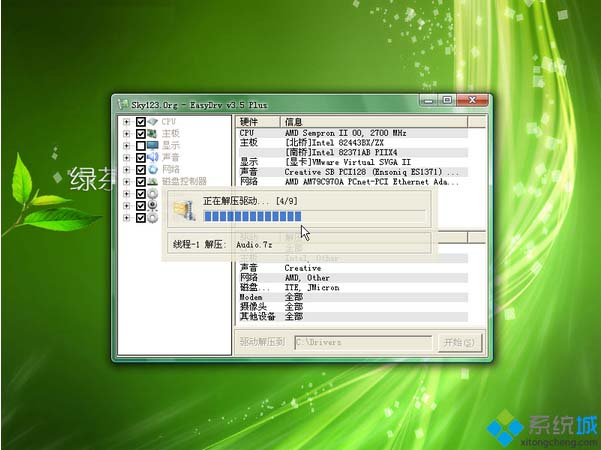Toggle the checkbox in the last tree row
The width and height of the screenshot is (601, 450).
pos(141,218)
